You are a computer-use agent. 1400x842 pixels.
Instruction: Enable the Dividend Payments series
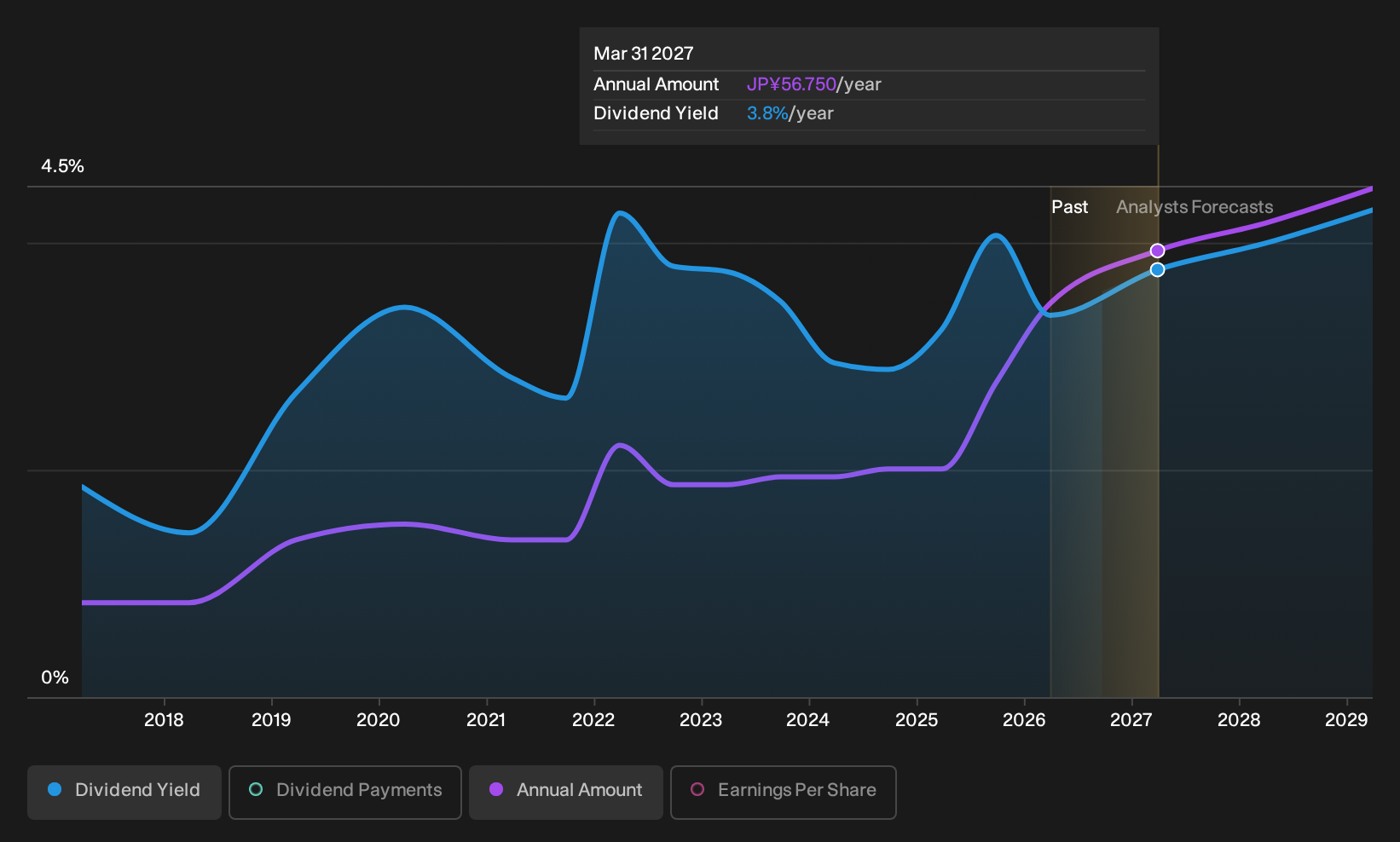(x=345, y=792)
